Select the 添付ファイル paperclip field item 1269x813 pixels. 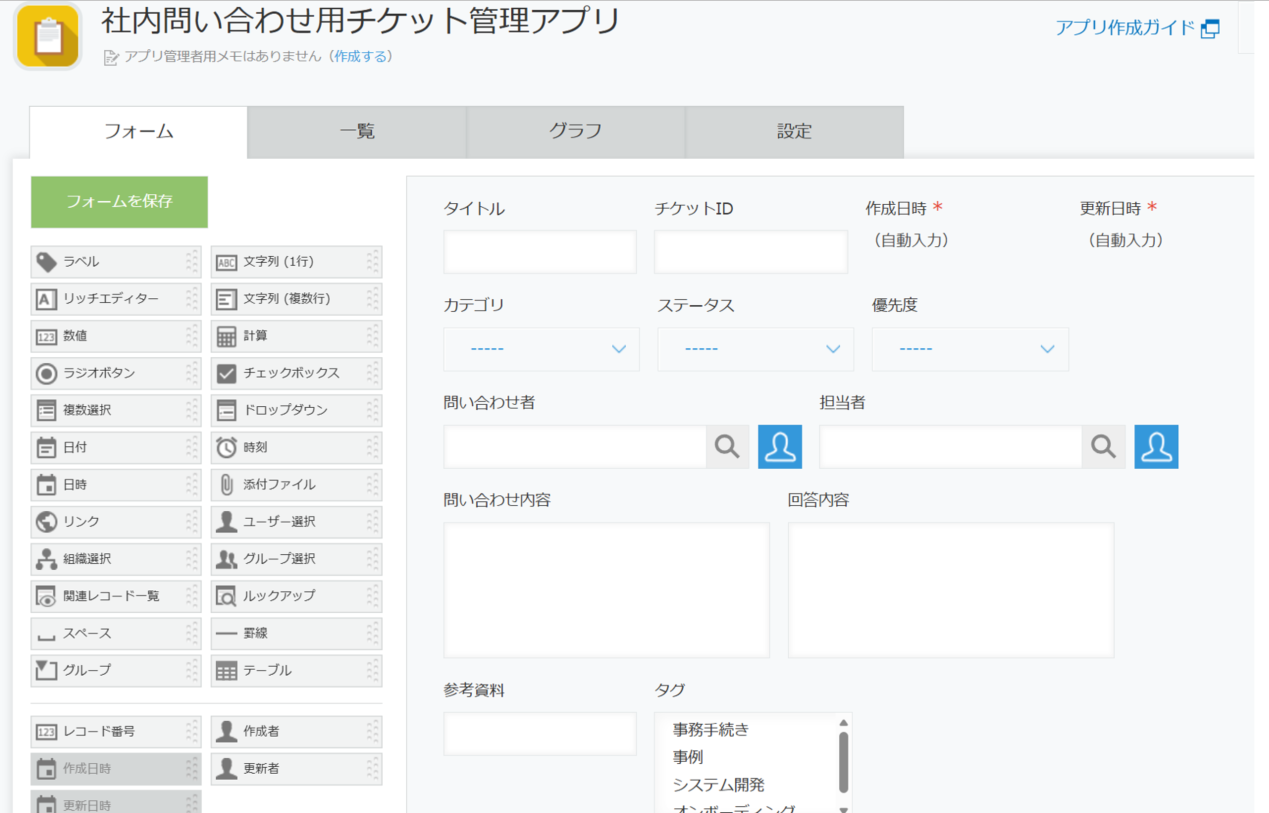pyautogui.click(x=296, y=484)
